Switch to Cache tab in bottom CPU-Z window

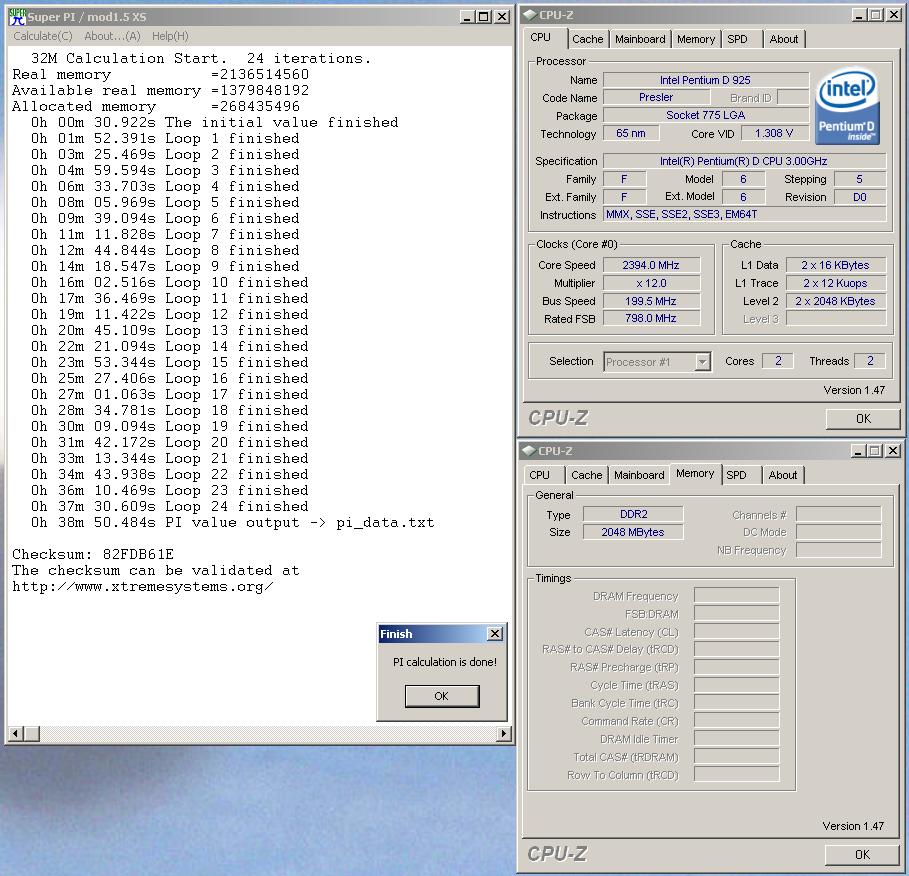click(587, 475)
